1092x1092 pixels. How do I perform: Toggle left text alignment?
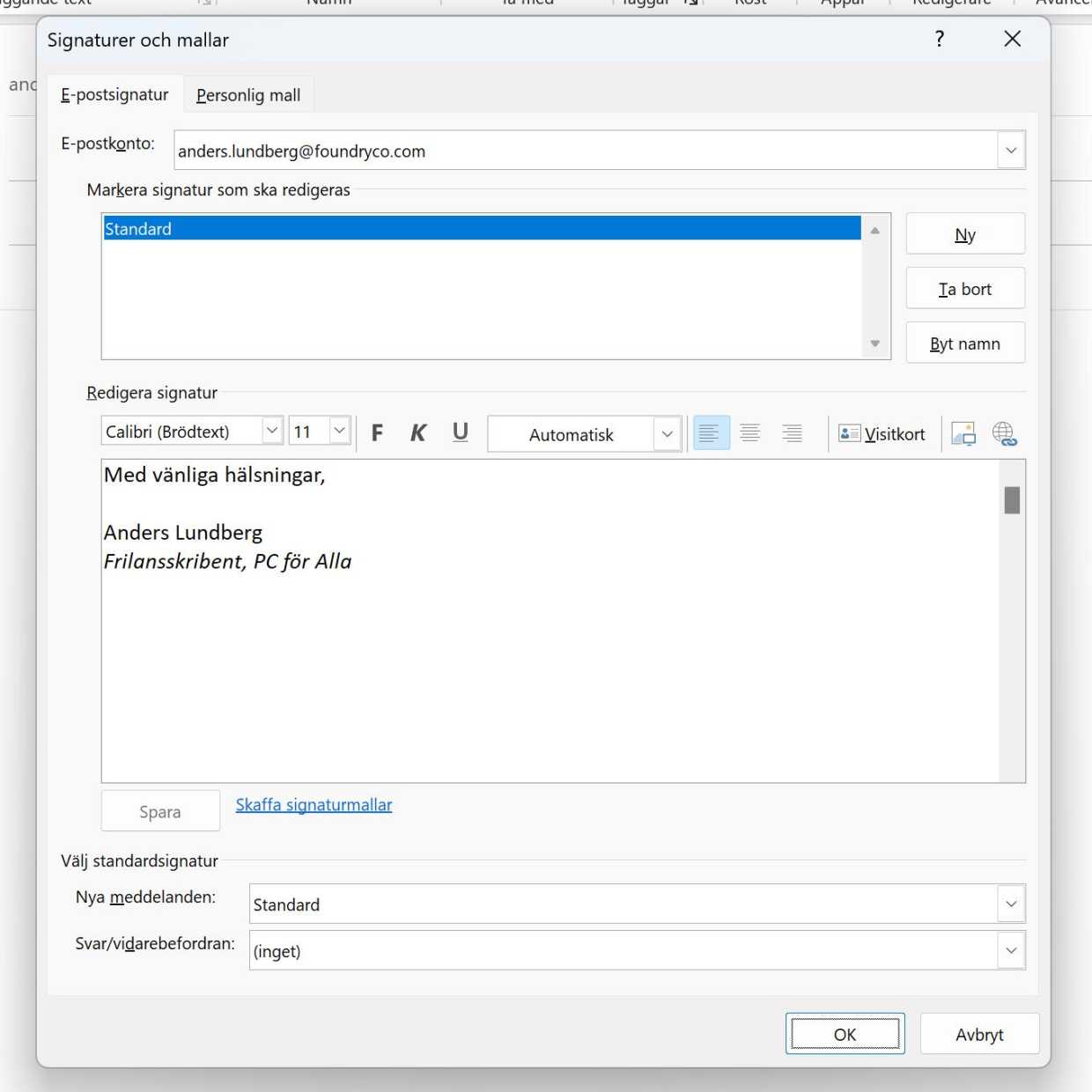point(711,432)
